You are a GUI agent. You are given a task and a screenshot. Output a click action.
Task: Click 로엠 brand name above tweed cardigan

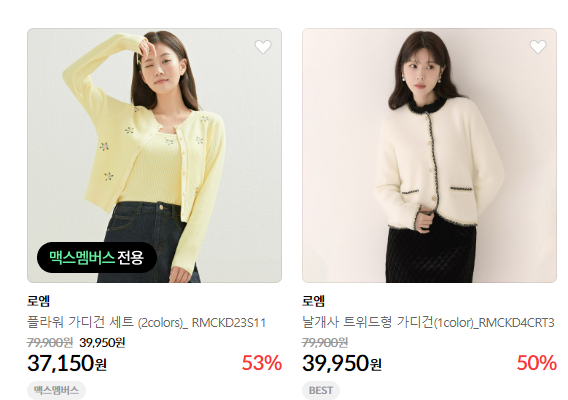[313, 301]
